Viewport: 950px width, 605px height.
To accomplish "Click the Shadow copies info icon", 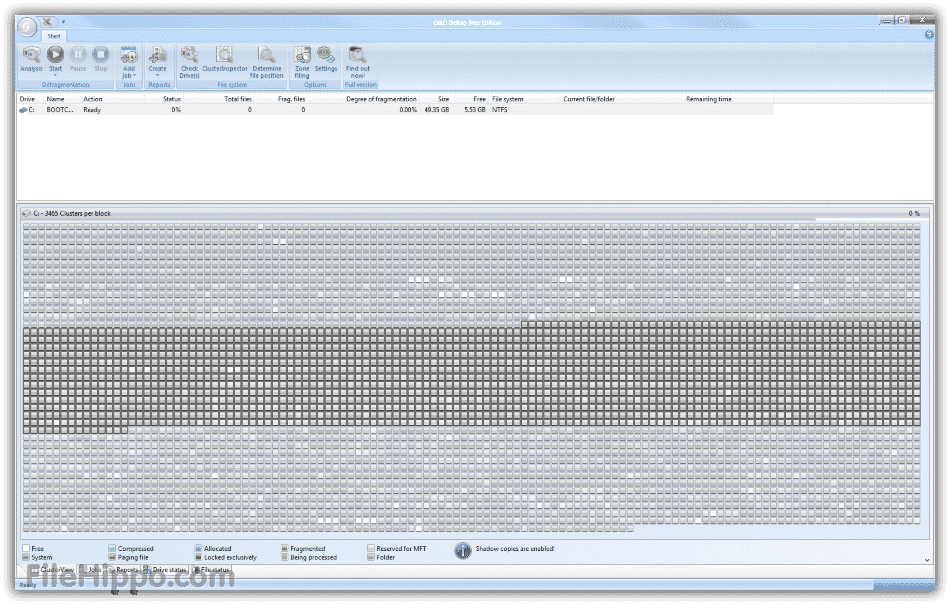I will click(x=462, y=551).
